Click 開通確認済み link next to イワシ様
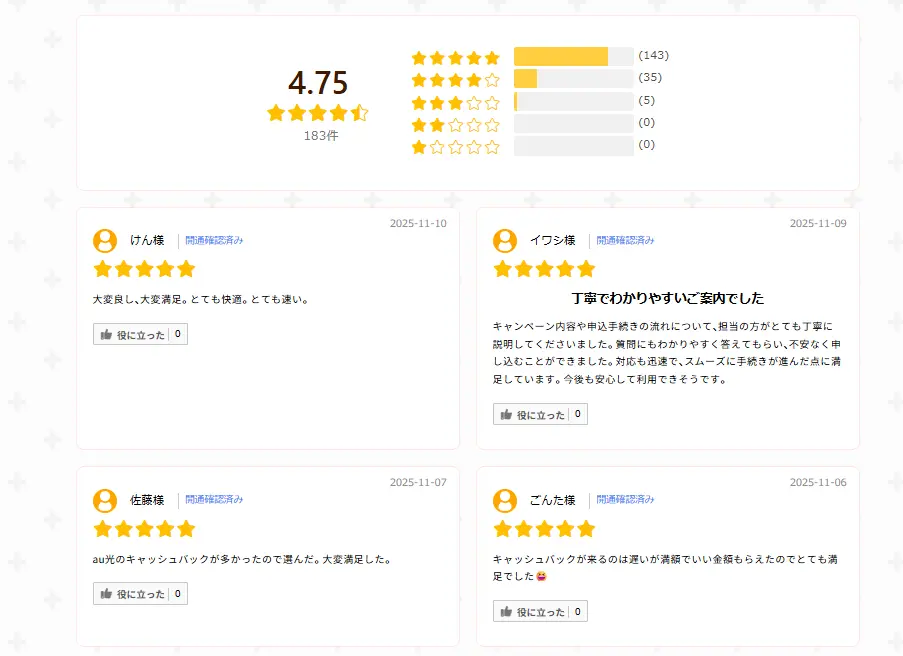This screenshot has height=656, width=903. [x=625, y=241]
